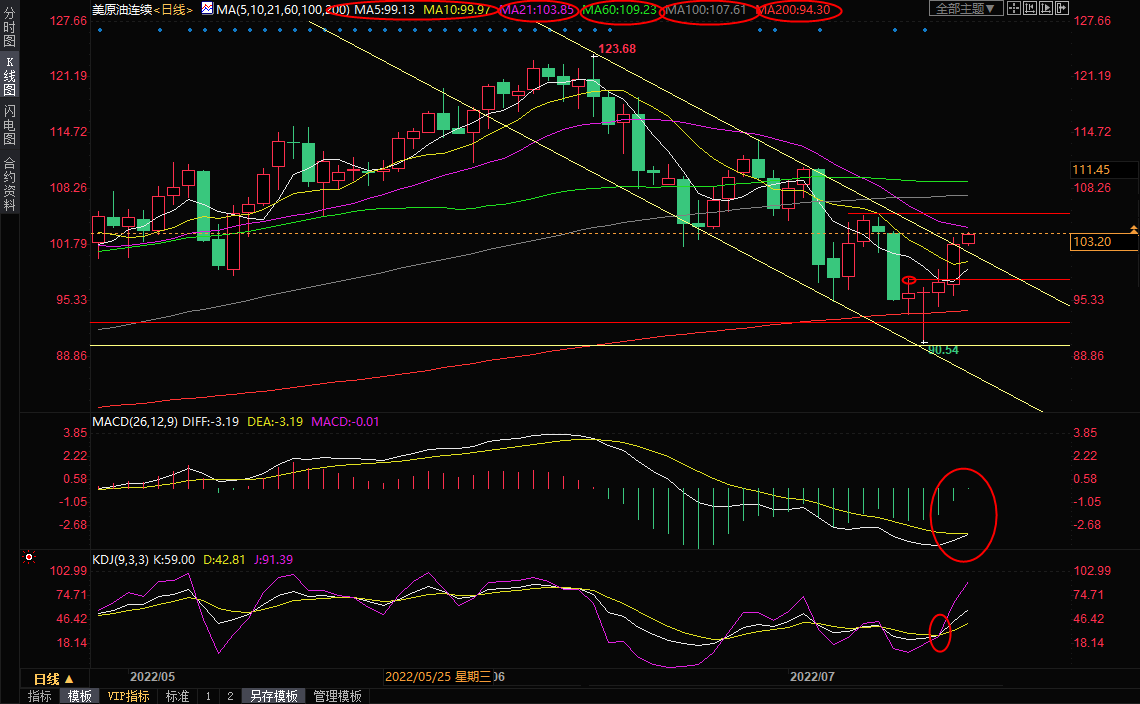This screenshot has width=1140, height=704.
Task: Select template number 2
Action: (229, 696)
